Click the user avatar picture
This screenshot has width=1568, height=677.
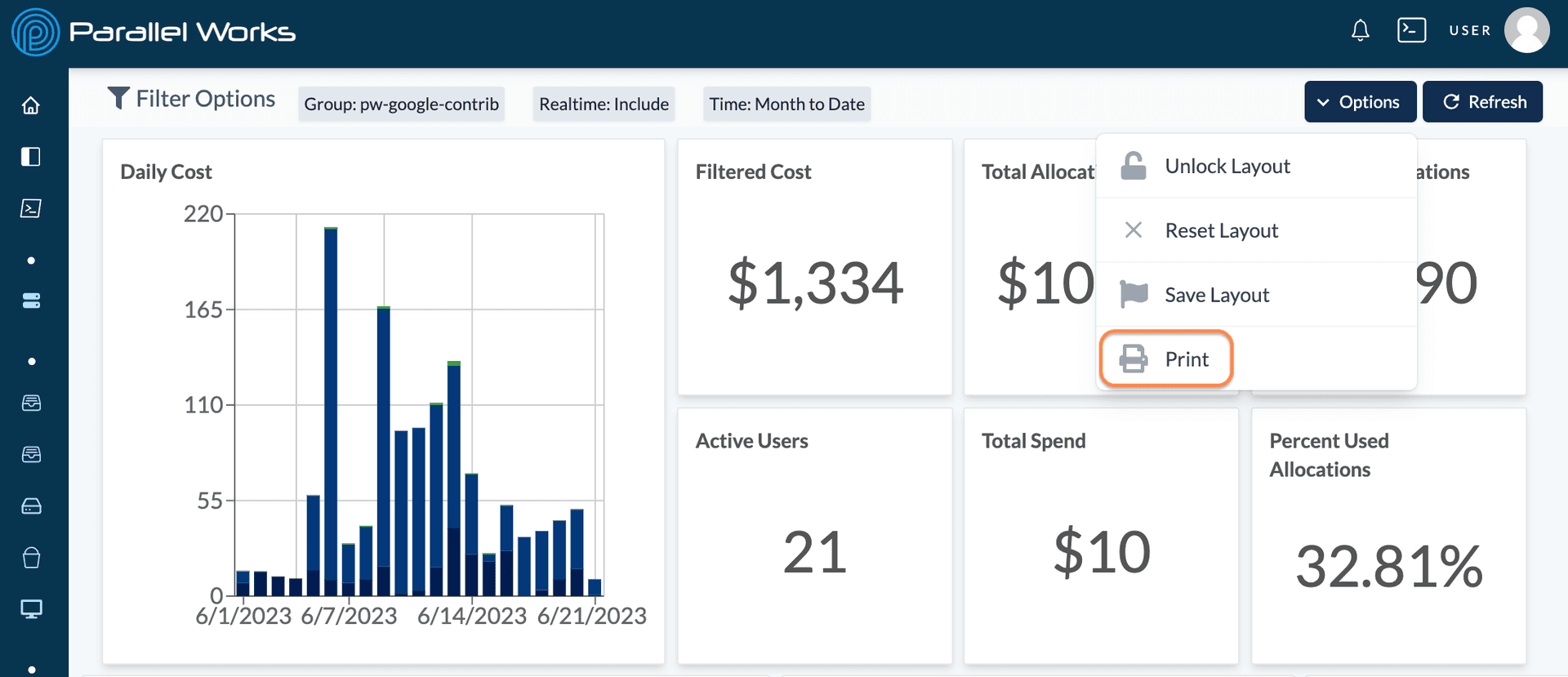(x=1526, y=30)
